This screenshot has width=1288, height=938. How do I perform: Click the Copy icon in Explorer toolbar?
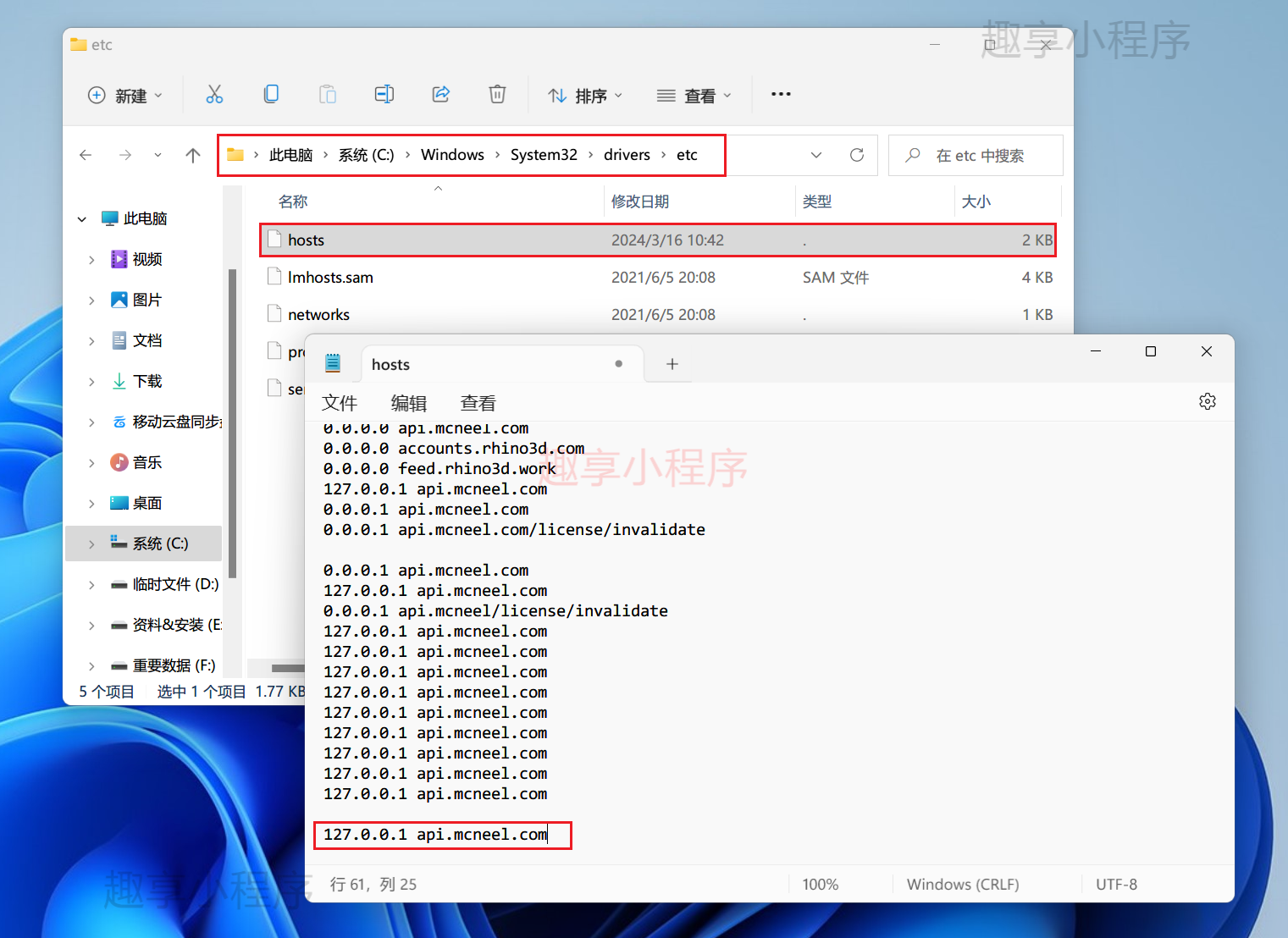(x=271, y=95)
